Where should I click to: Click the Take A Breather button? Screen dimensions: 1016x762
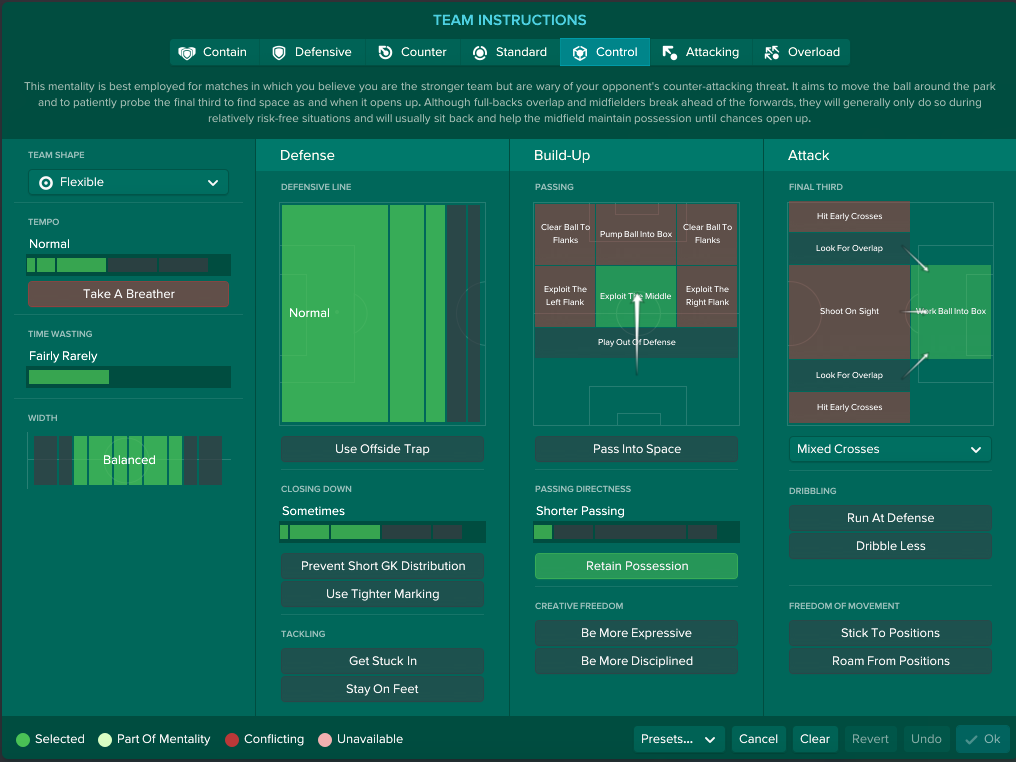tap(128, 294)
